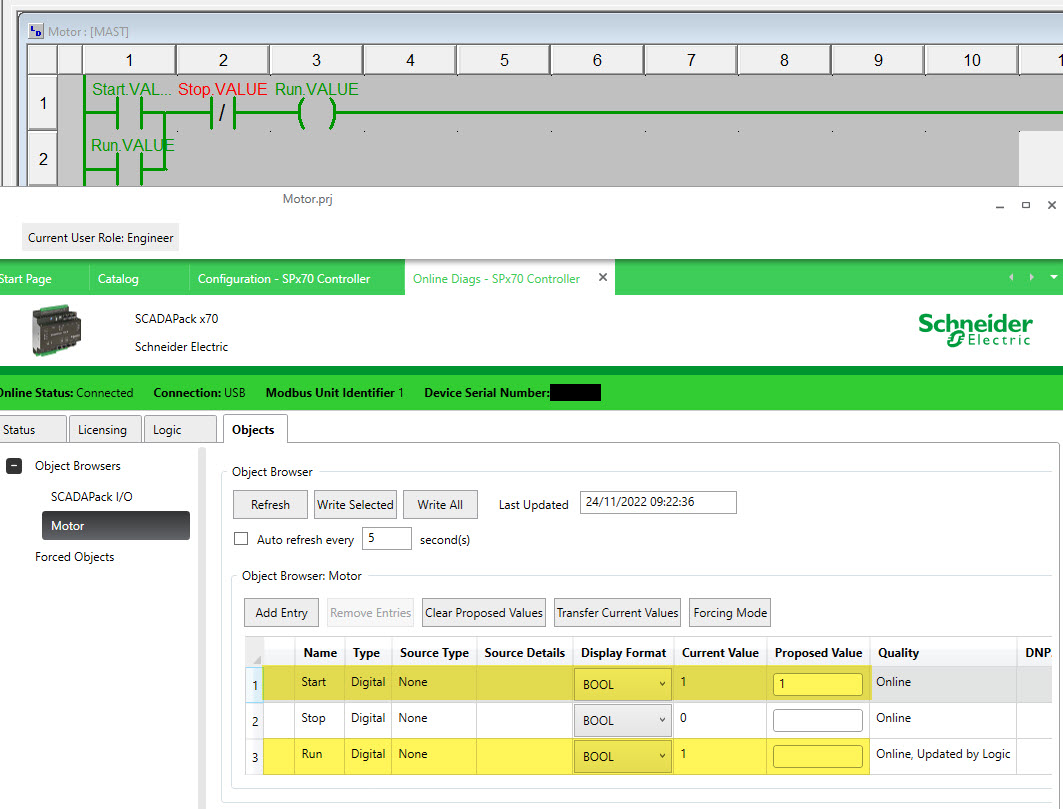Select Forced Objects in the tree
This screenshot has width=1063, height=809.
[x=75, y=557]
